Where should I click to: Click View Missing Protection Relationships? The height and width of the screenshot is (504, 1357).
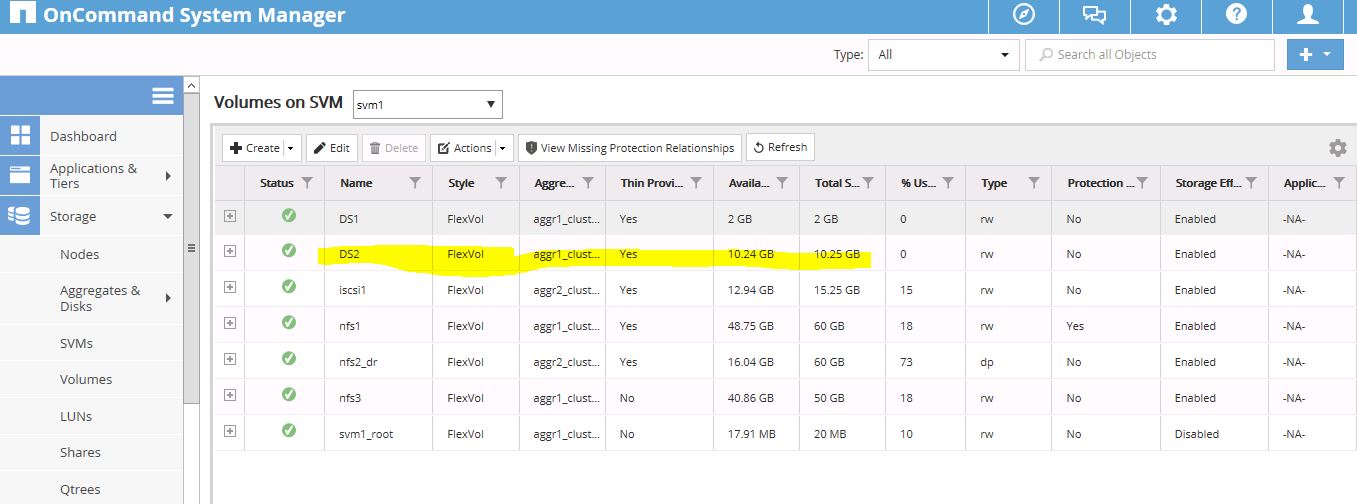(630, 148)
